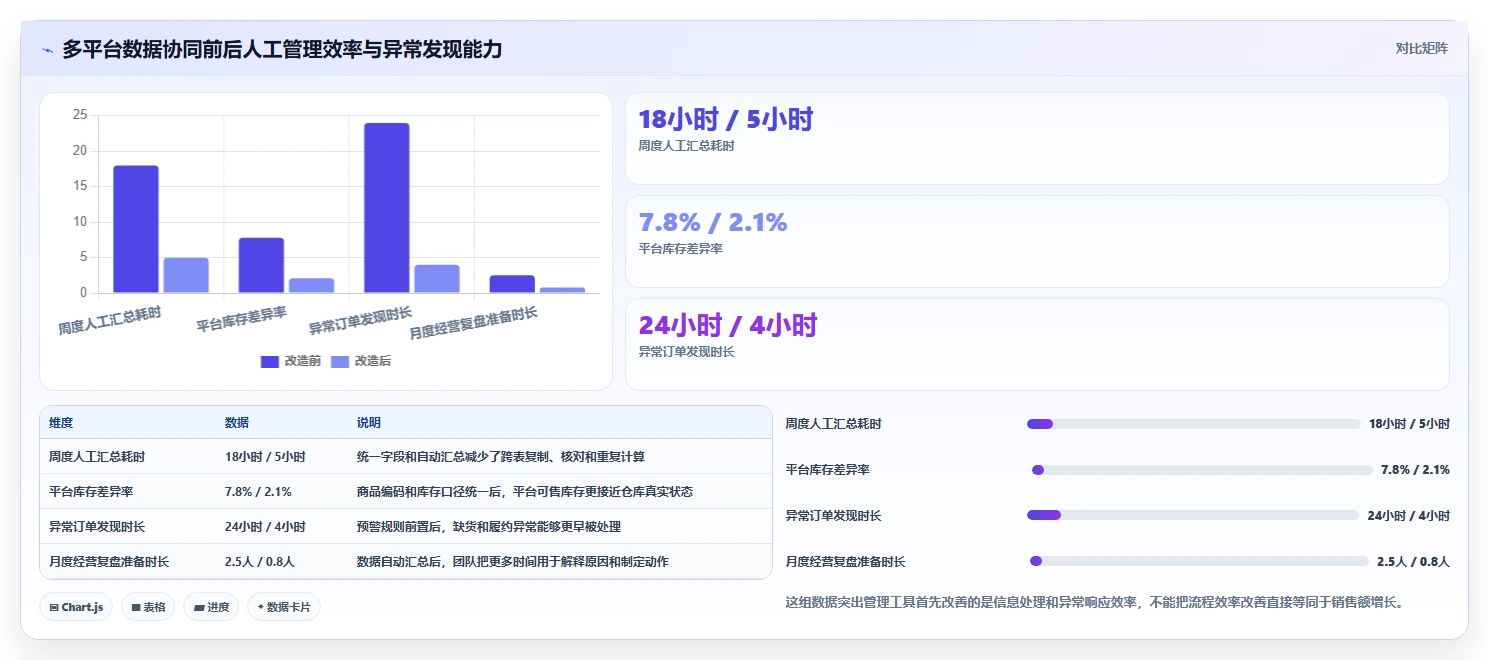Click the description starting 数据自动汇总后
This screenshot has height=660, width=1489.
tap(513, 561)
